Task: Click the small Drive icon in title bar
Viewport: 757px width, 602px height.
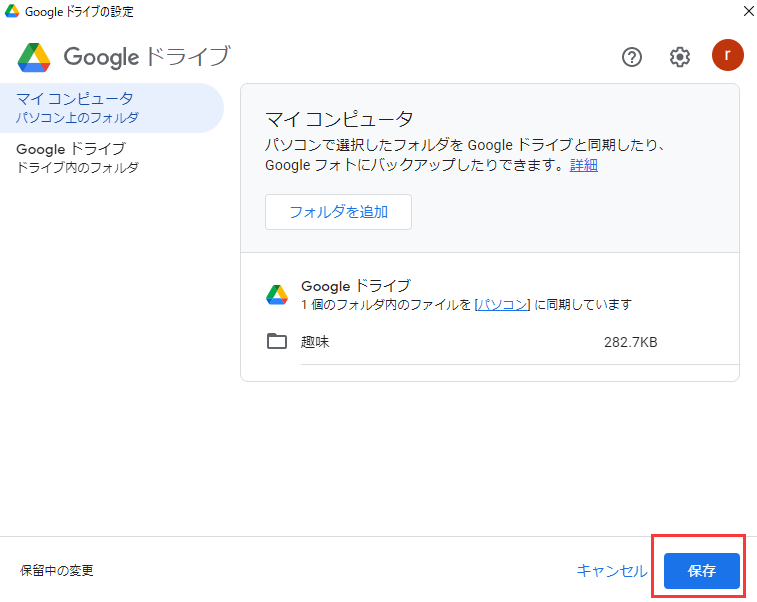Action: pyautogui.click(x=12, y=11)
